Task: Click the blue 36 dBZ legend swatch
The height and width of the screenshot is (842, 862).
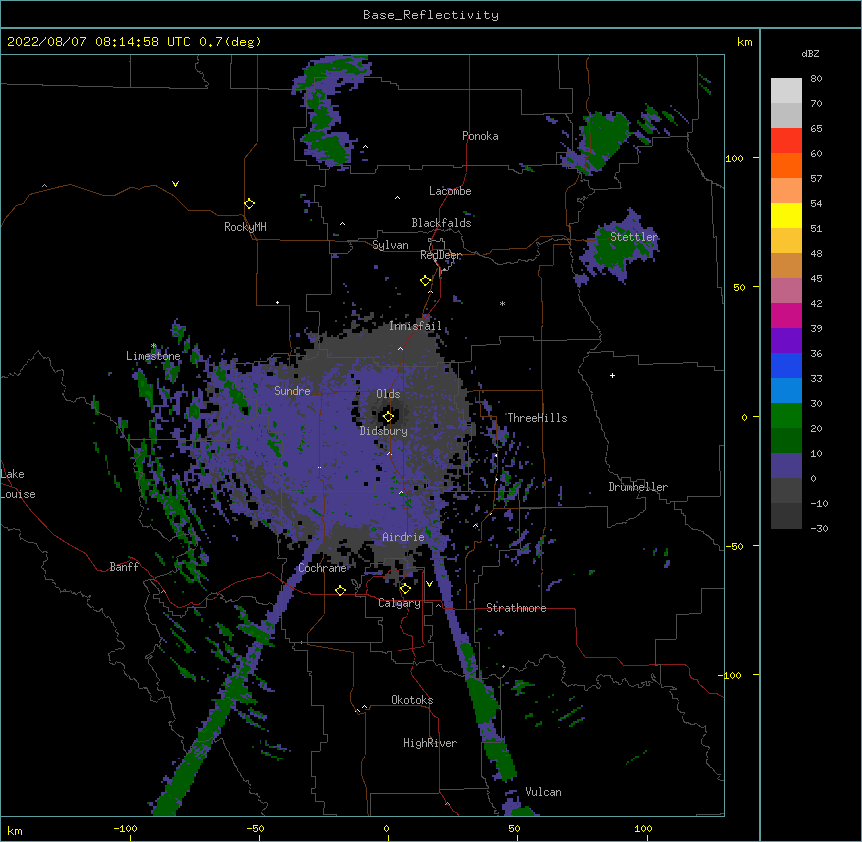Action: click(x=786, y=365)
